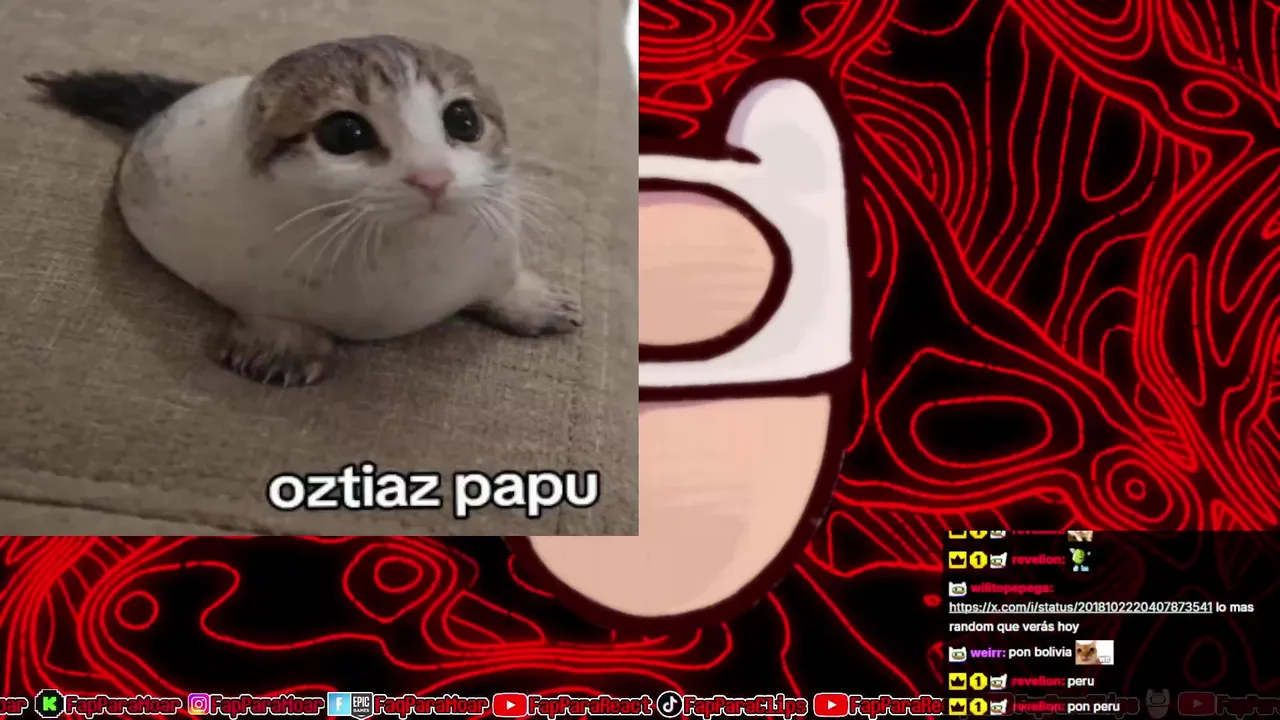The height and width of the screenshot is (720, 1280).
Task: Click the Kick logo in the bottom banner
Action: [x=48, y=706]
